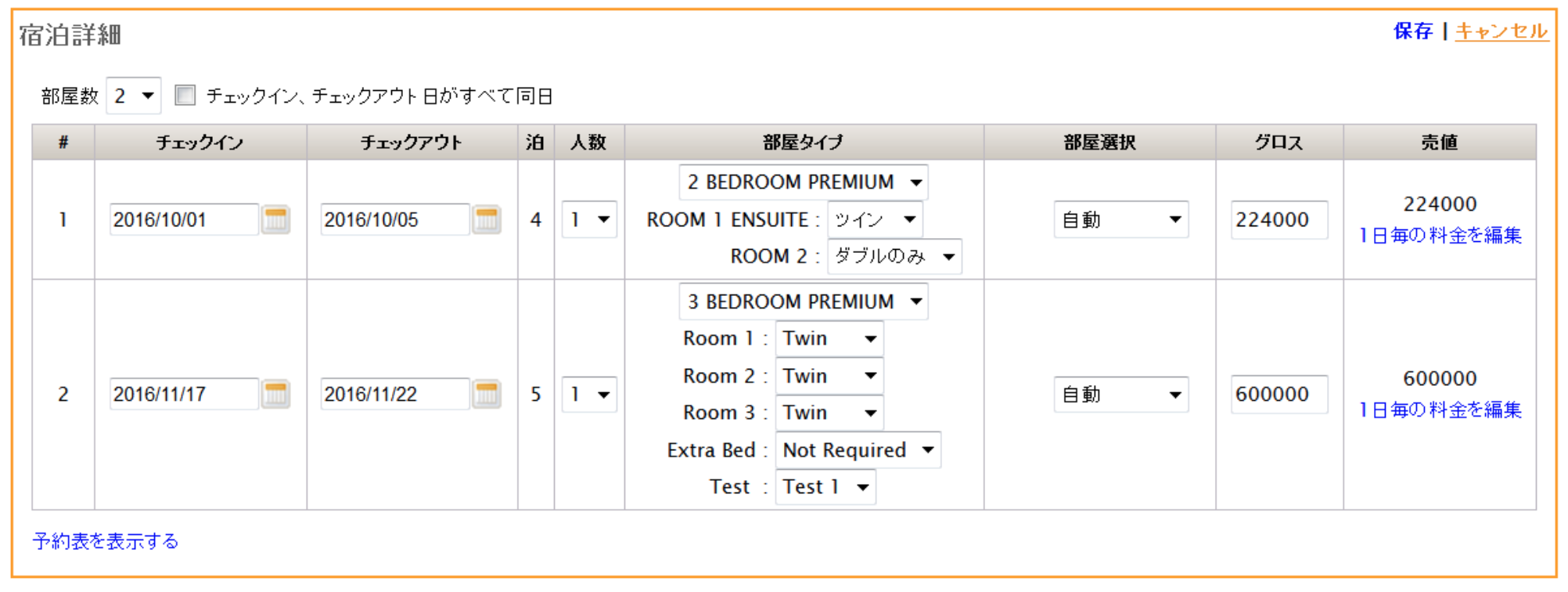Click the 保存 save link

coord(1412,31)
